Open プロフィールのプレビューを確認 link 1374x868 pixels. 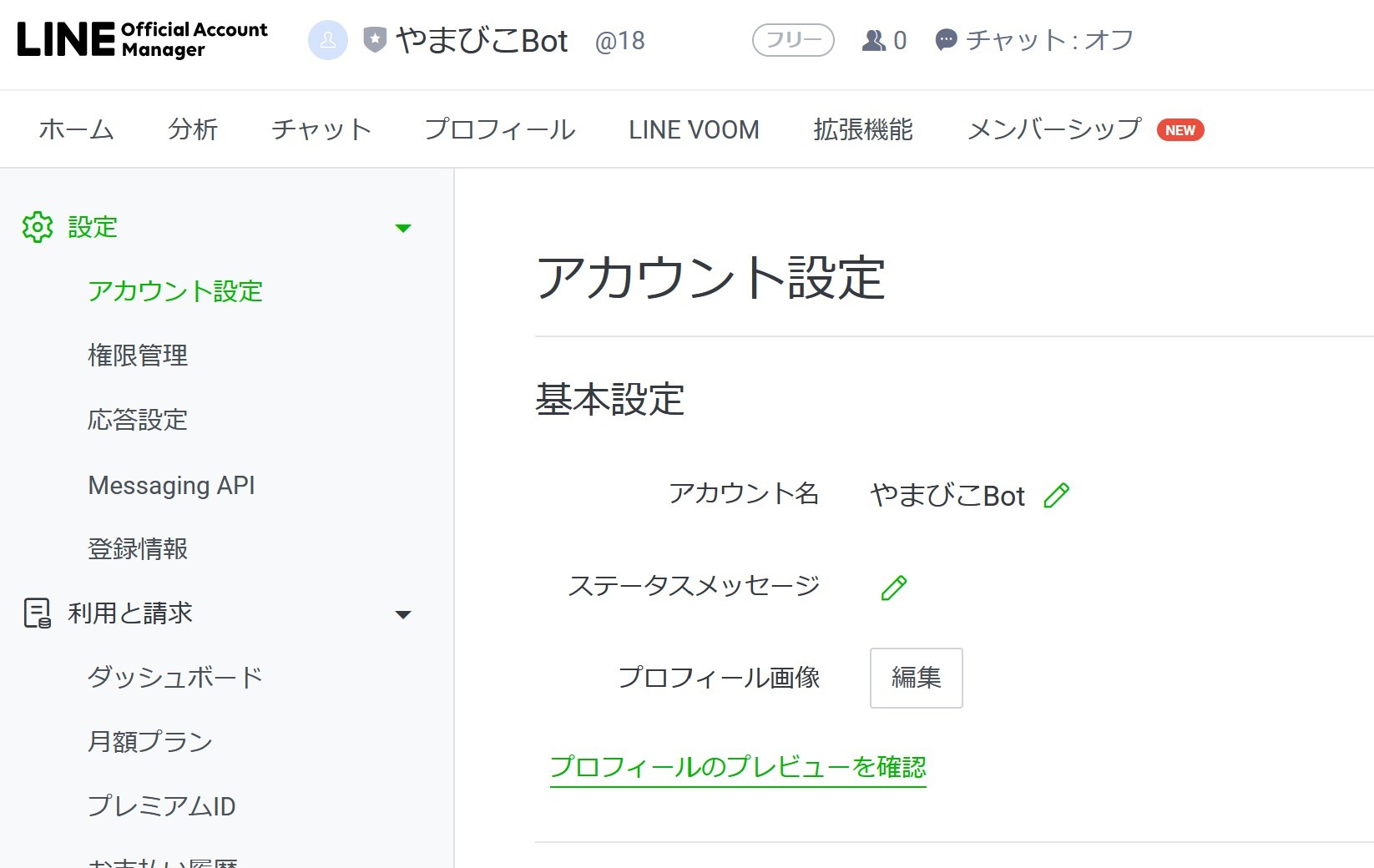pos(737,766)
